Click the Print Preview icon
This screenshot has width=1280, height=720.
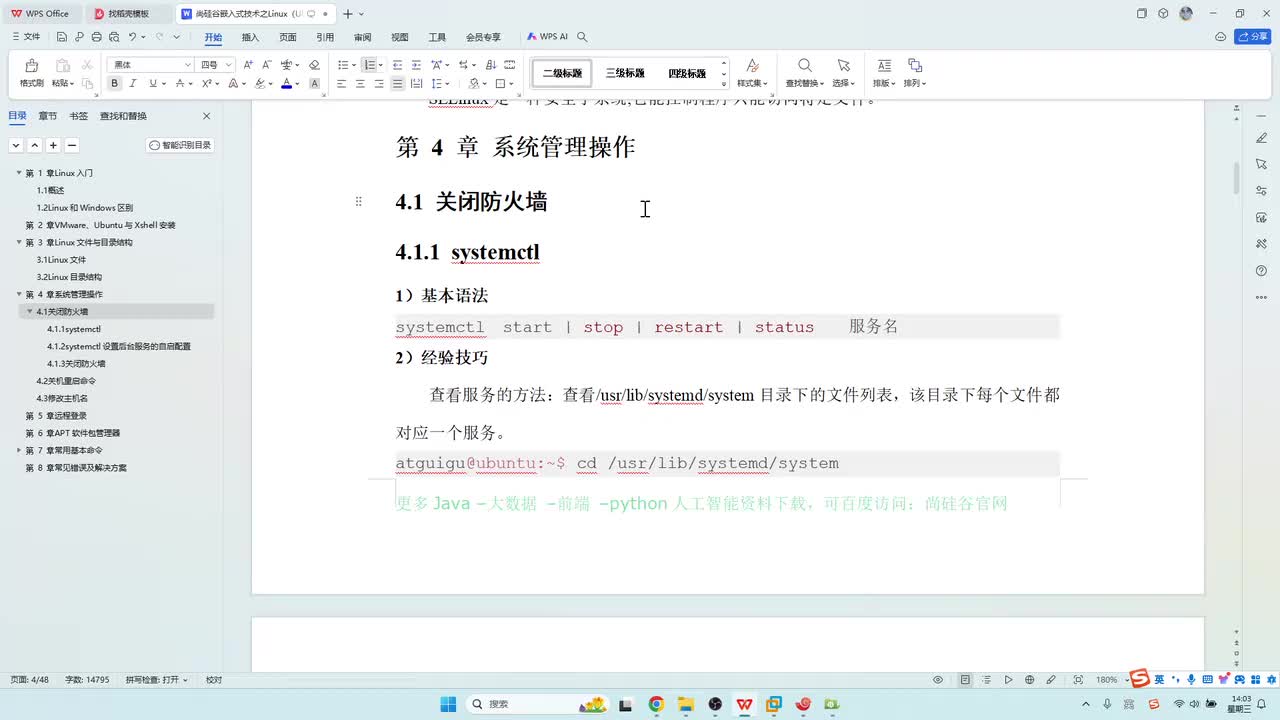[113, 37]
